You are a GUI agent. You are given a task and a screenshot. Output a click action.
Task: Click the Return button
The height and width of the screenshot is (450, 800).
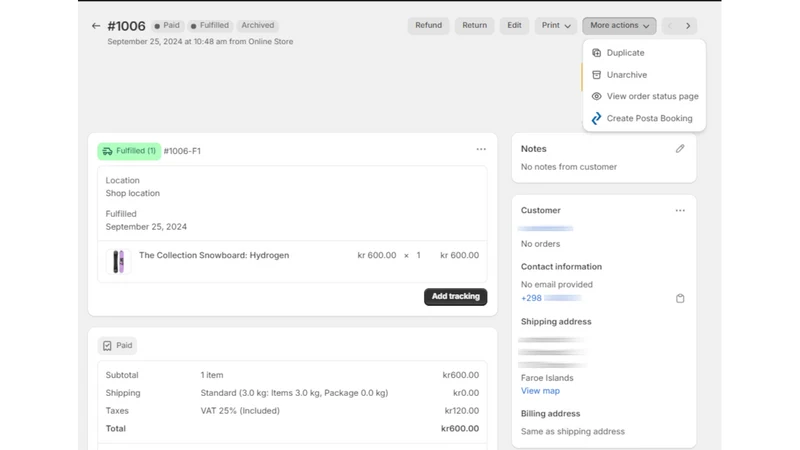pyautogui.click(x=474, y=26)
